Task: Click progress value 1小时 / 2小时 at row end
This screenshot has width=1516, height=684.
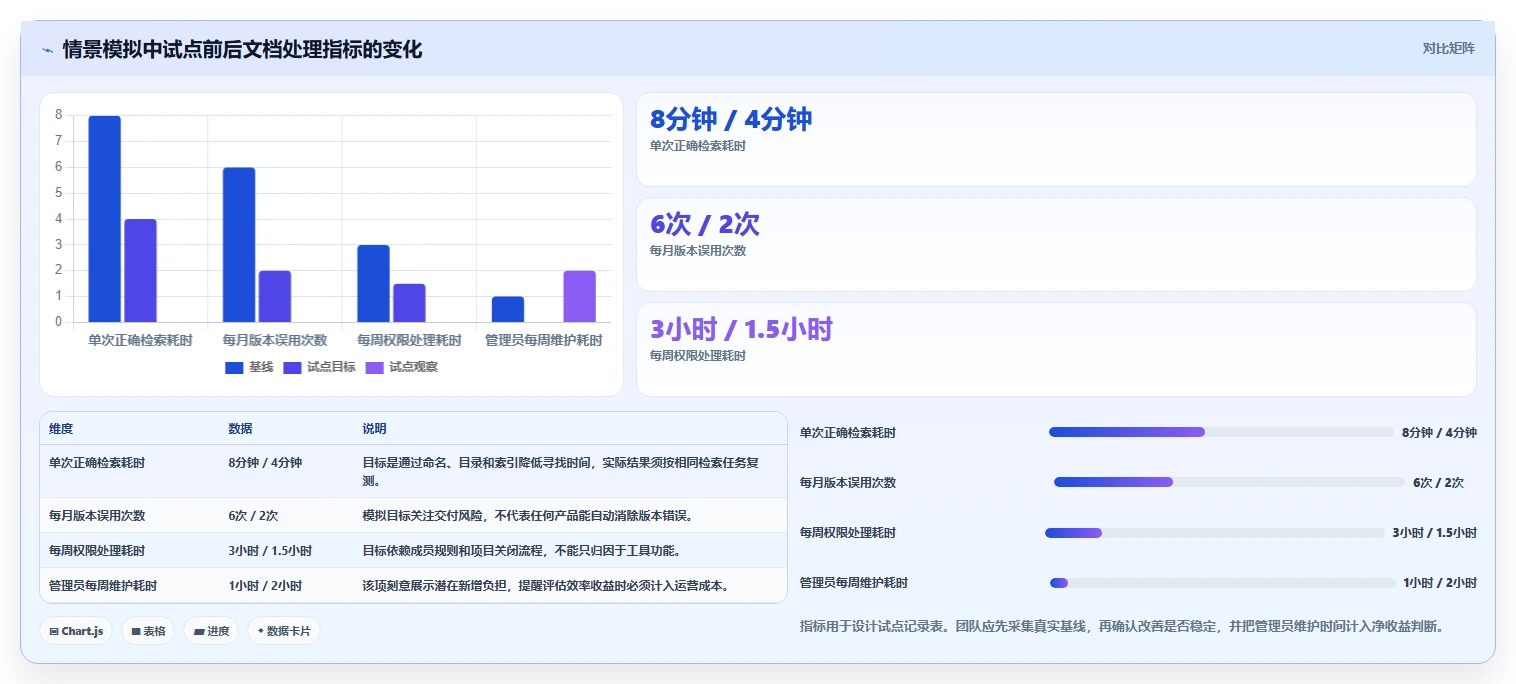Action: click(x=1440, y=583)
